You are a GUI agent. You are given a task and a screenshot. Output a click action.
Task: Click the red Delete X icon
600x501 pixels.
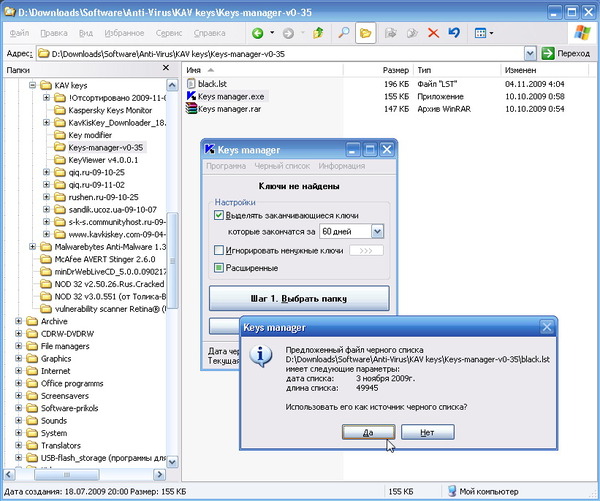click(x=433, y=33)
